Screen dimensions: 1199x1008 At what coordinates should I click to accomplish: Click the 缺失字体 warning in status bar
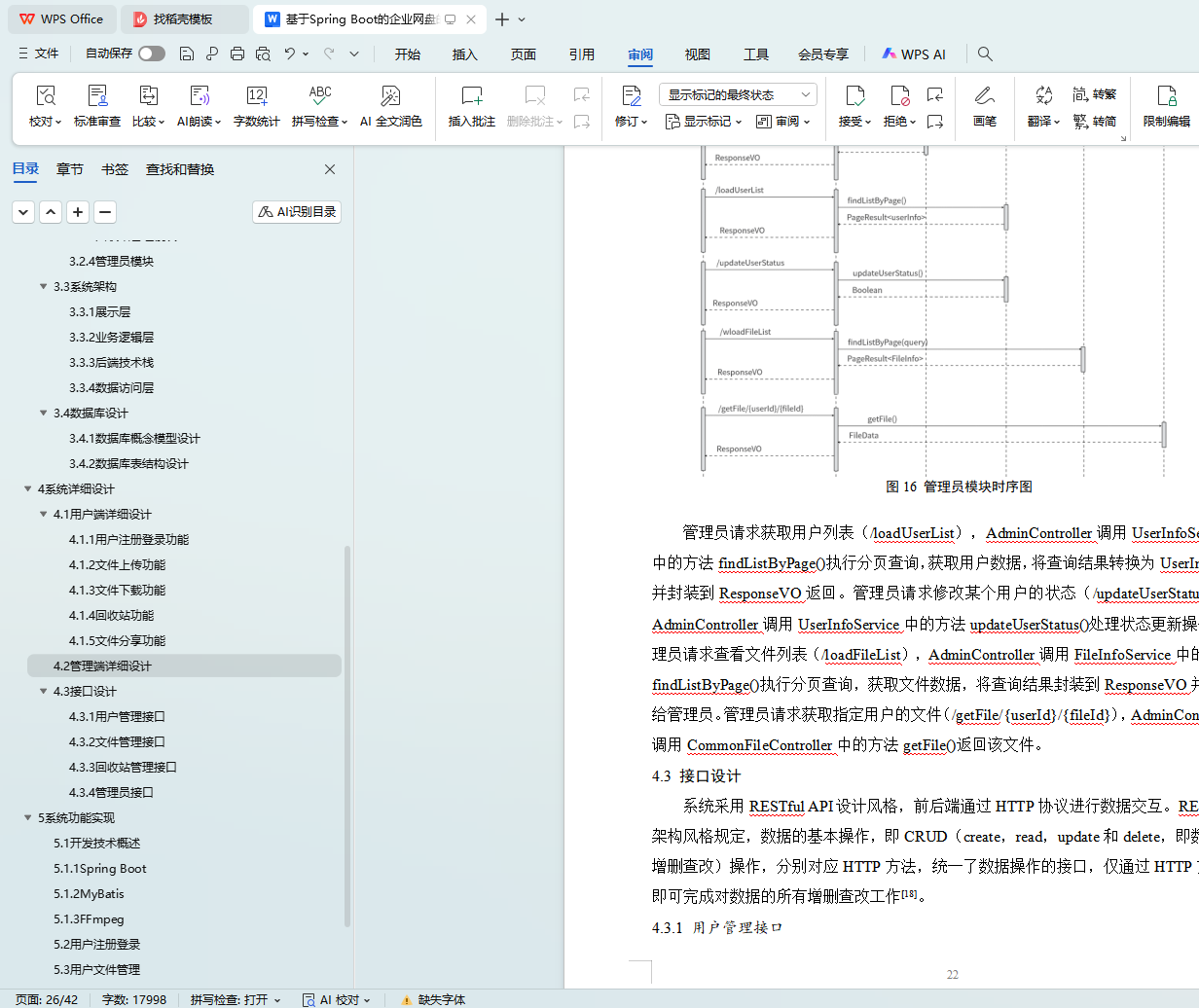pyautogui.click(x=433, y=999)
